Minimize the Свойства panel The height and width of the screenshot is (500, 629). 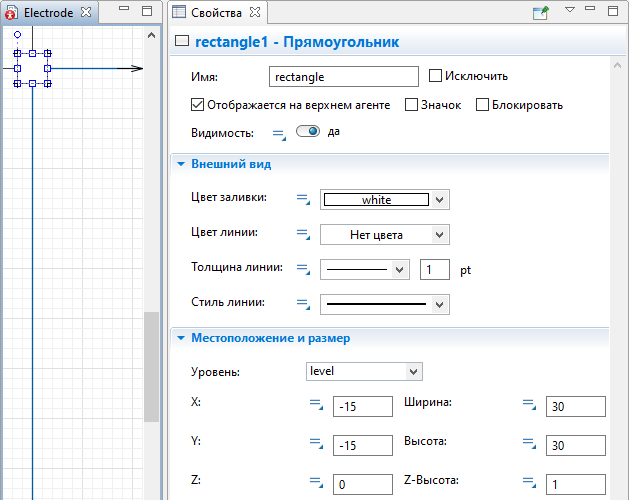tap(590, 8)
